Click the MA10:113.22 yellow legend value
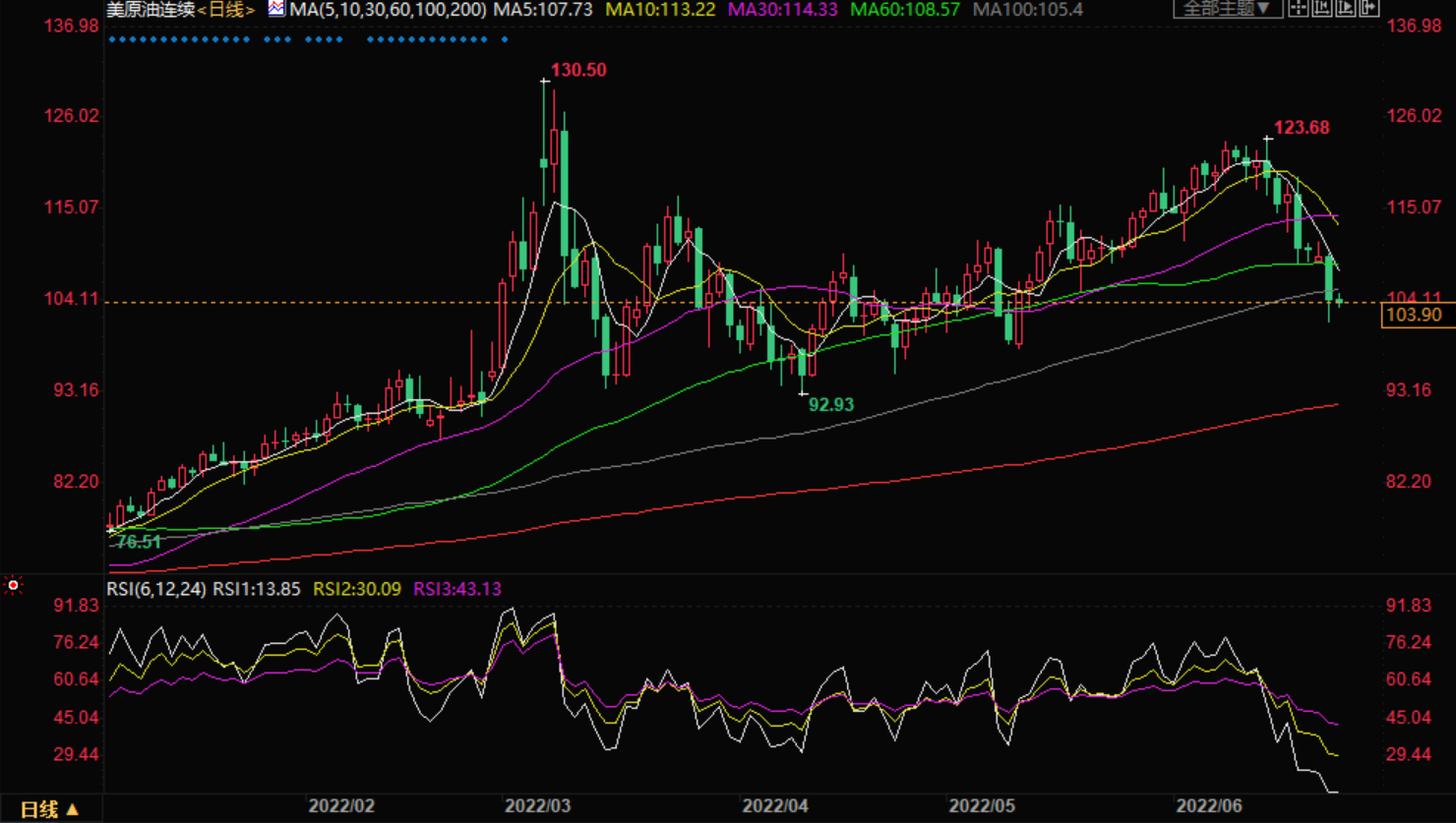Screen dimensions: 1456x823 click(x=658, y=10)
